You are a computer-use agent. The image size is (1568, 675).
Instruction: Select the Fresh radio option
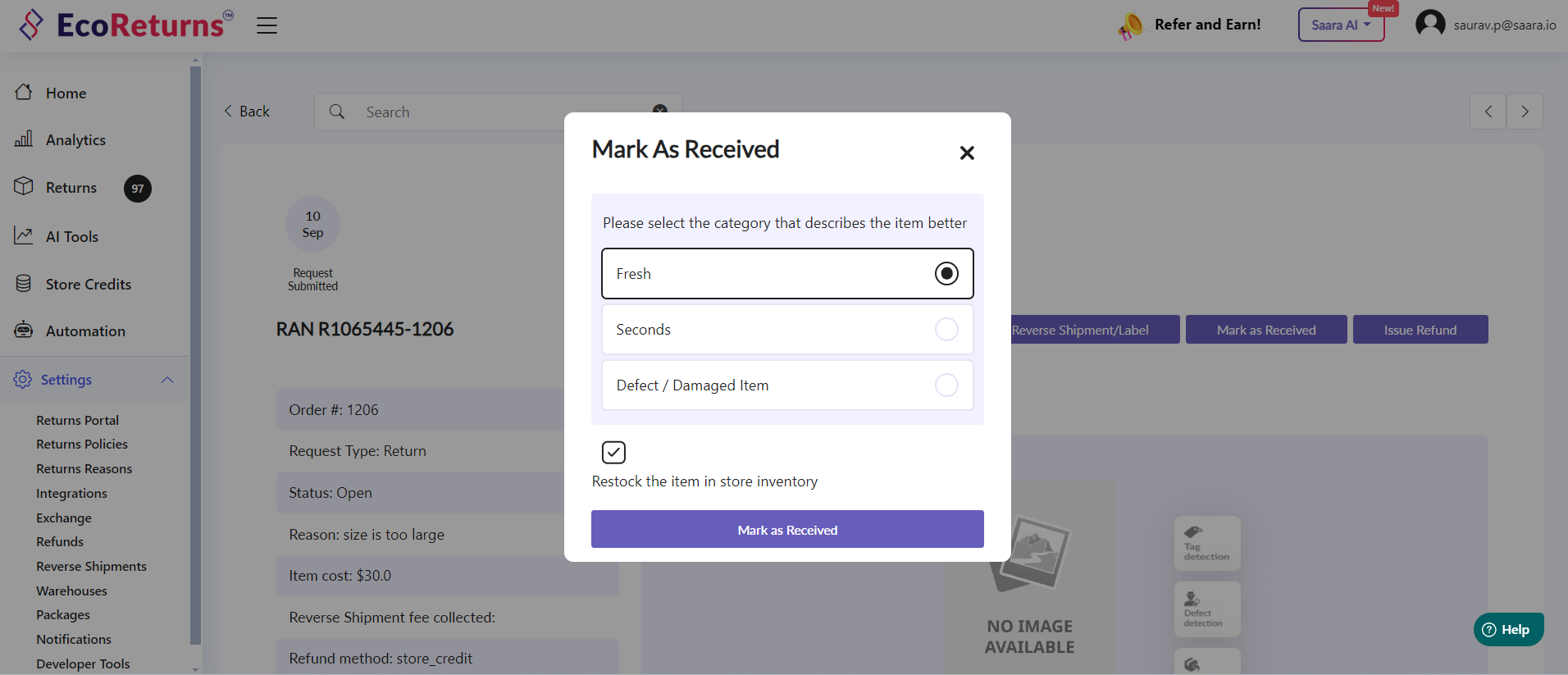point(946,273)
